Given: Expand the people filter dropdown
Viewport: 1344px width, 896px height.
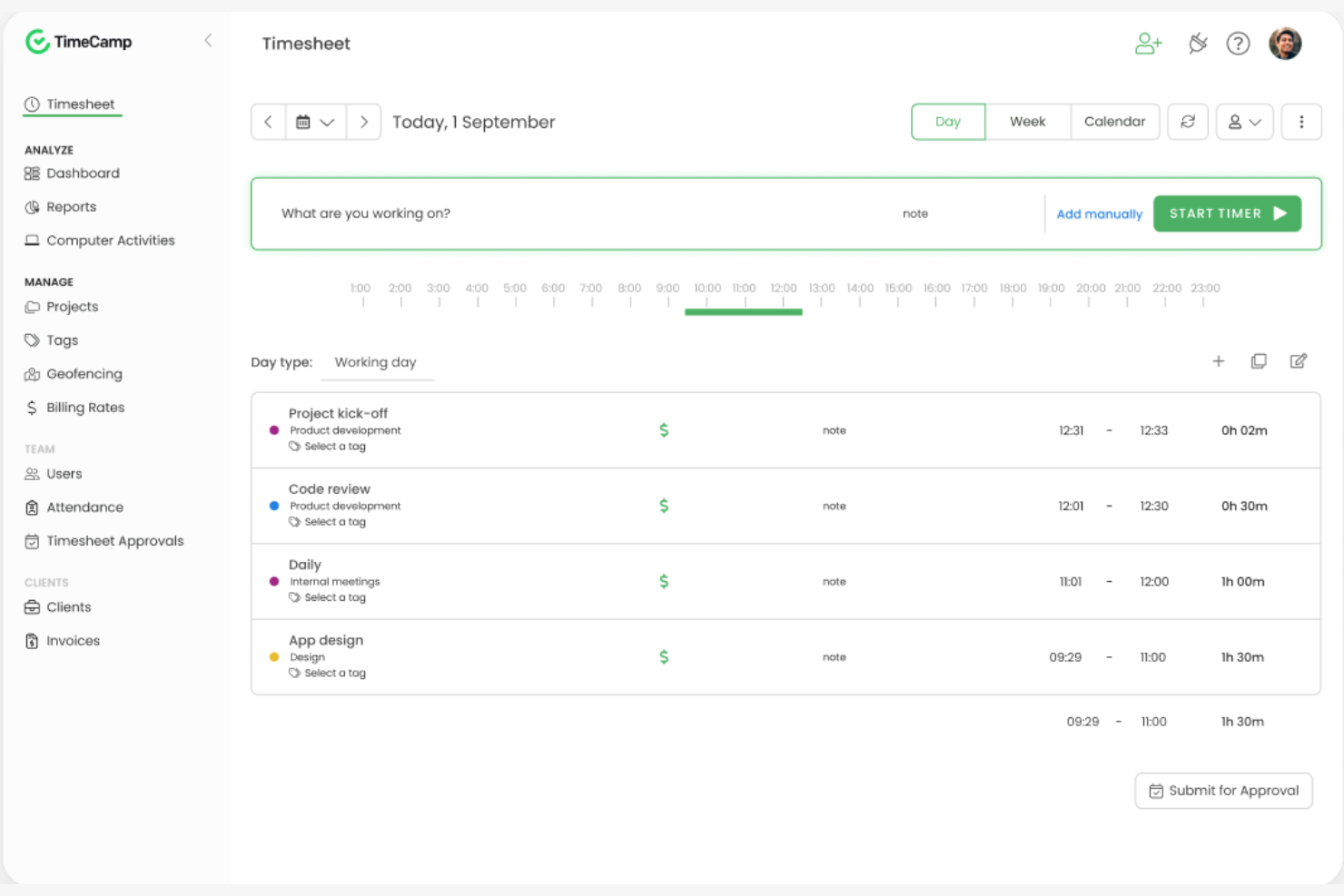Looking at the screenshot, I should coord(1244,121).
